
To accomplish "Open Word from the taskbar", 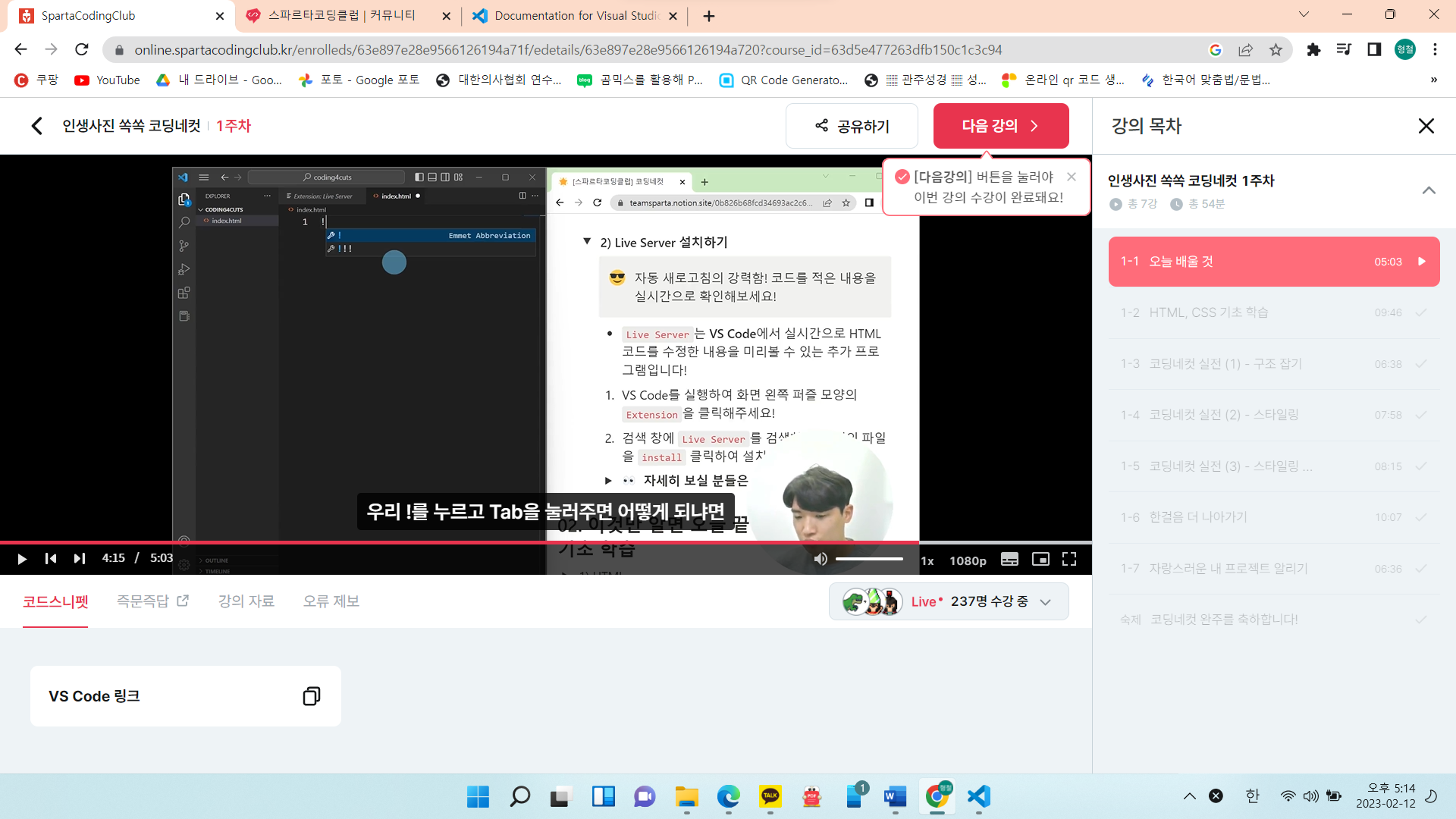I will [x=895, y=796].
